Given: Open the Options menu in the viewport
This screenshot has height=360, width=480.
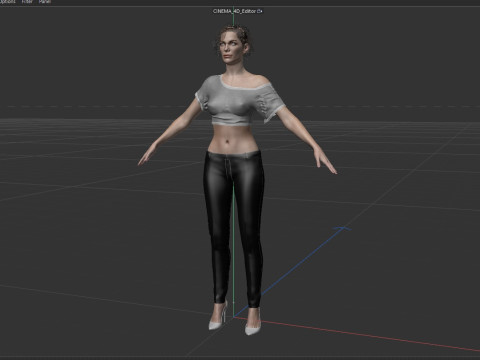Looking at the screenshot, I should click(x=7, y=2).
